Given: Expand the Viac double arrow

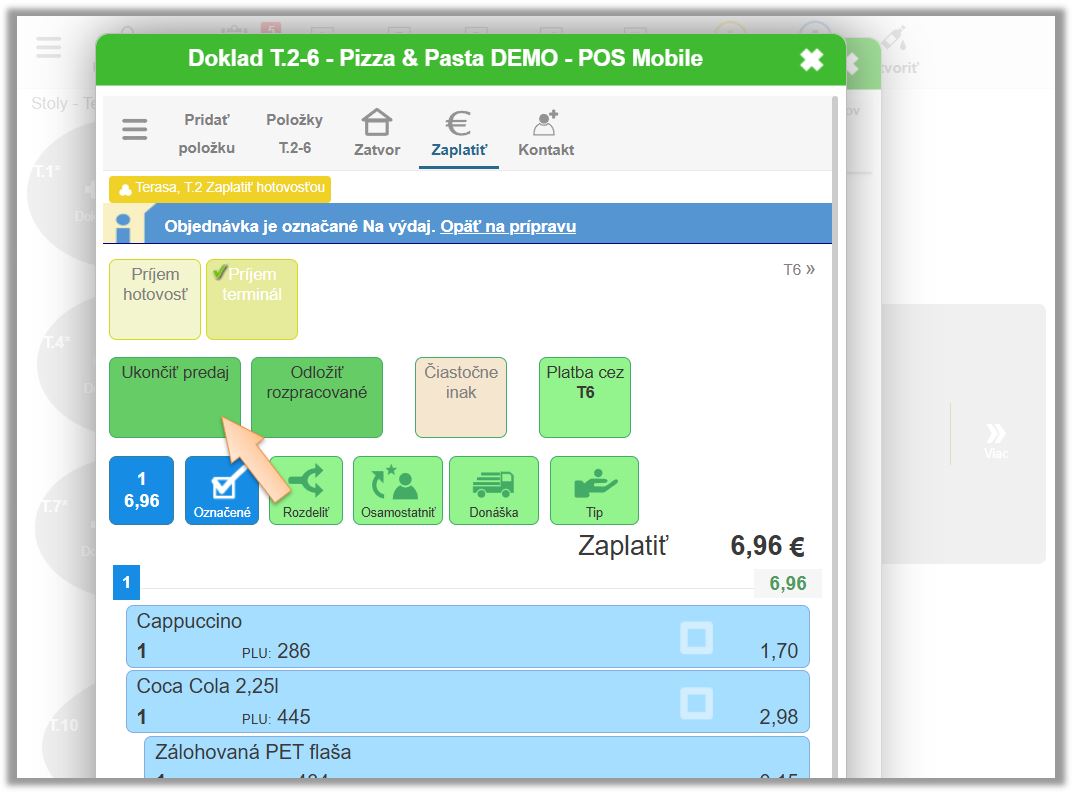Looking at the screenshot, I should click(995, 439).
